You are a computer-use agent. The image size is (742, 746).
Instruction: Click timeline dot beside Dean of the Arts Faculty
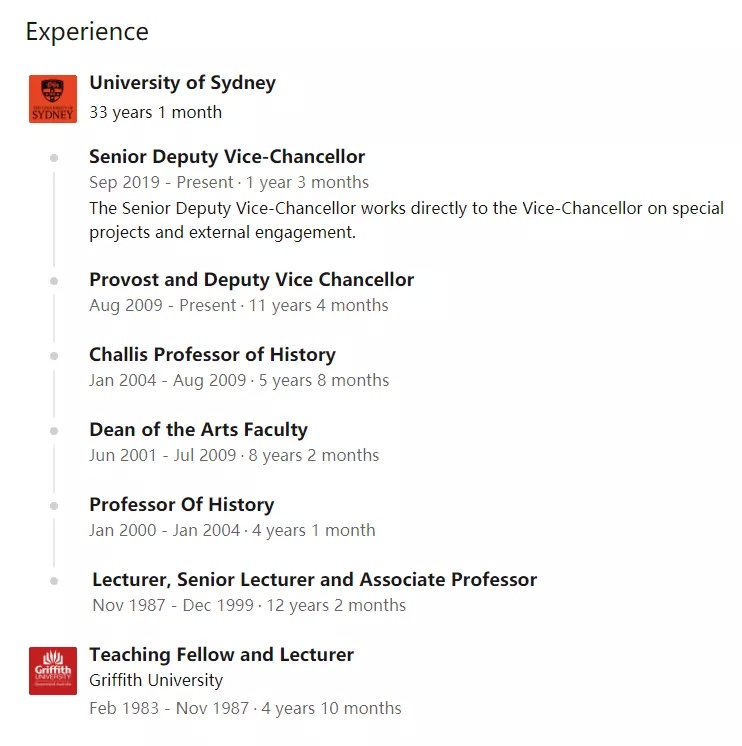pyautogui.click(x=54, y=431)
